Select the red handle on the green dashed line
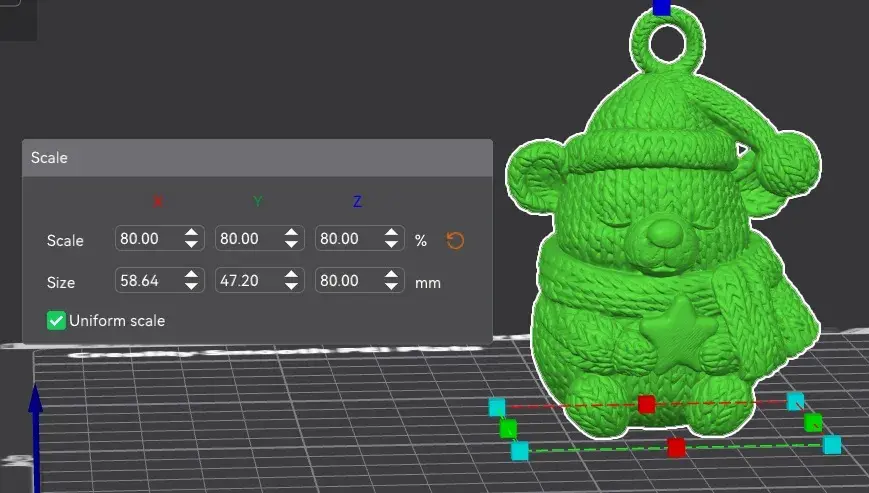 click(676, 447)
